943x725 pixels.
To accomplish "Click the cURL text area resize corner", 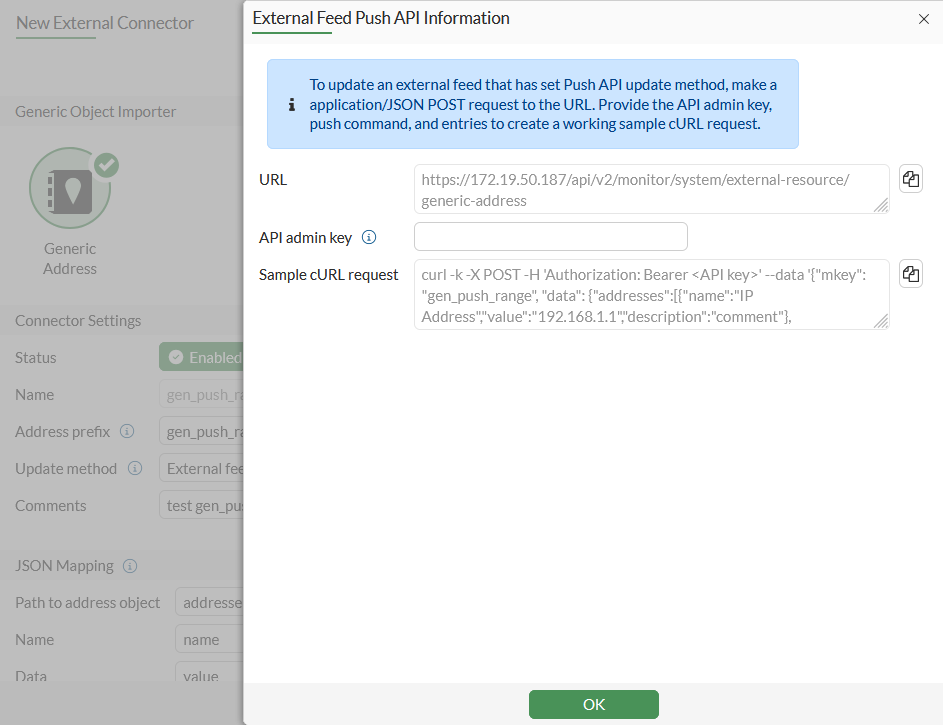I will pos(881,321).
